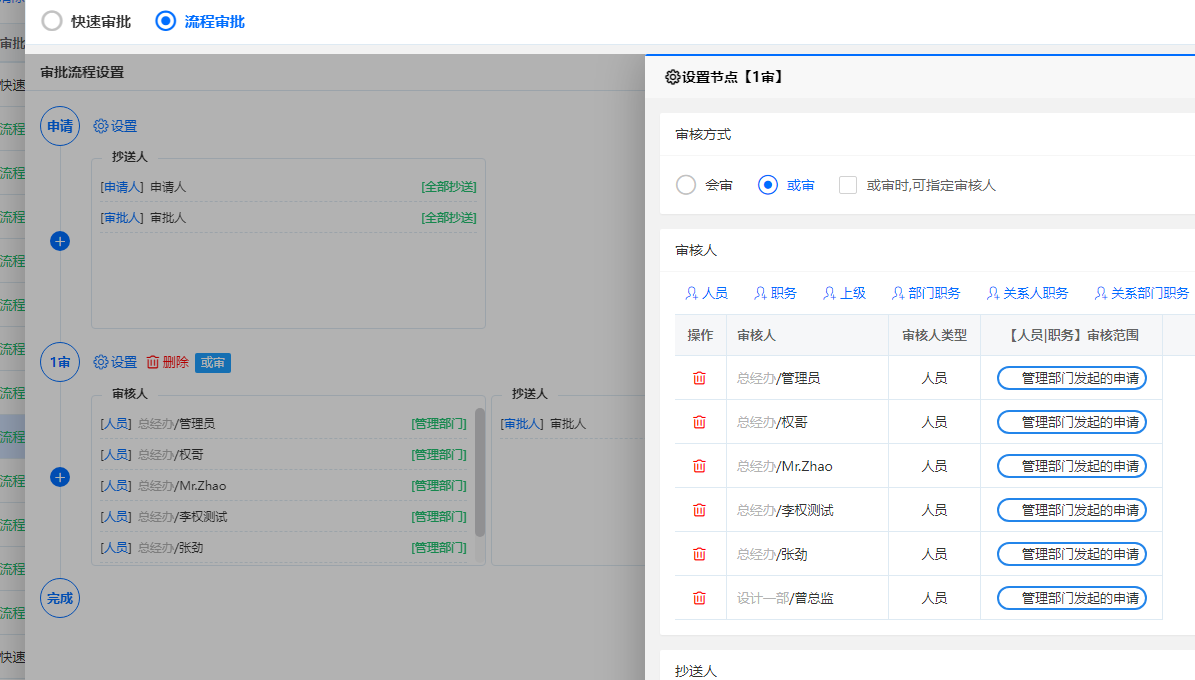Add a node after 1审

(60, 477)
